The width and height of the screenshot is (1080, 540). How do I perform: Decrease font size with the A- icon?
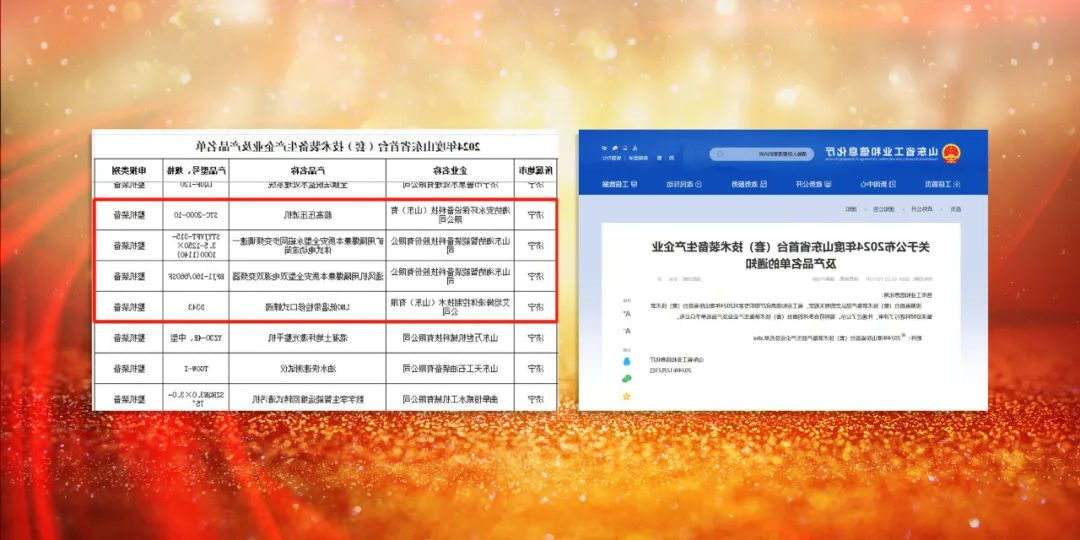[x=627, y=330]
